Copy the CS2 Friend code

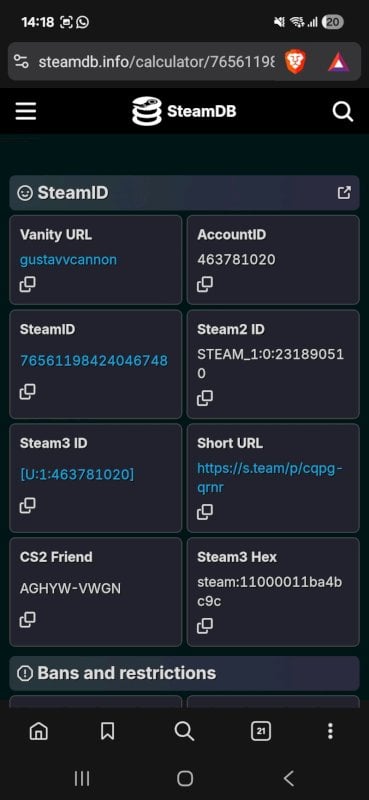pos(28,619)
